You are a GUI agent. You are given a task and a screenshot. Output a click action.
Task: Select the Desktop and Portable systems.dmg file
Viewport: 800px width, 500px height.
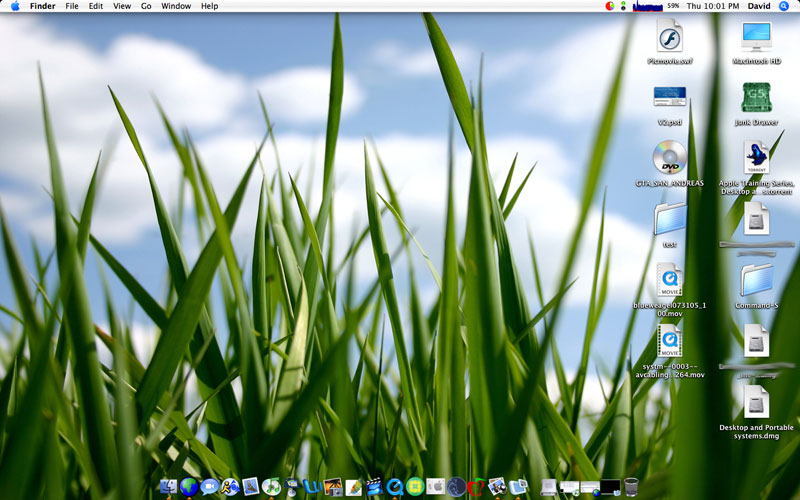coord(755,402)
